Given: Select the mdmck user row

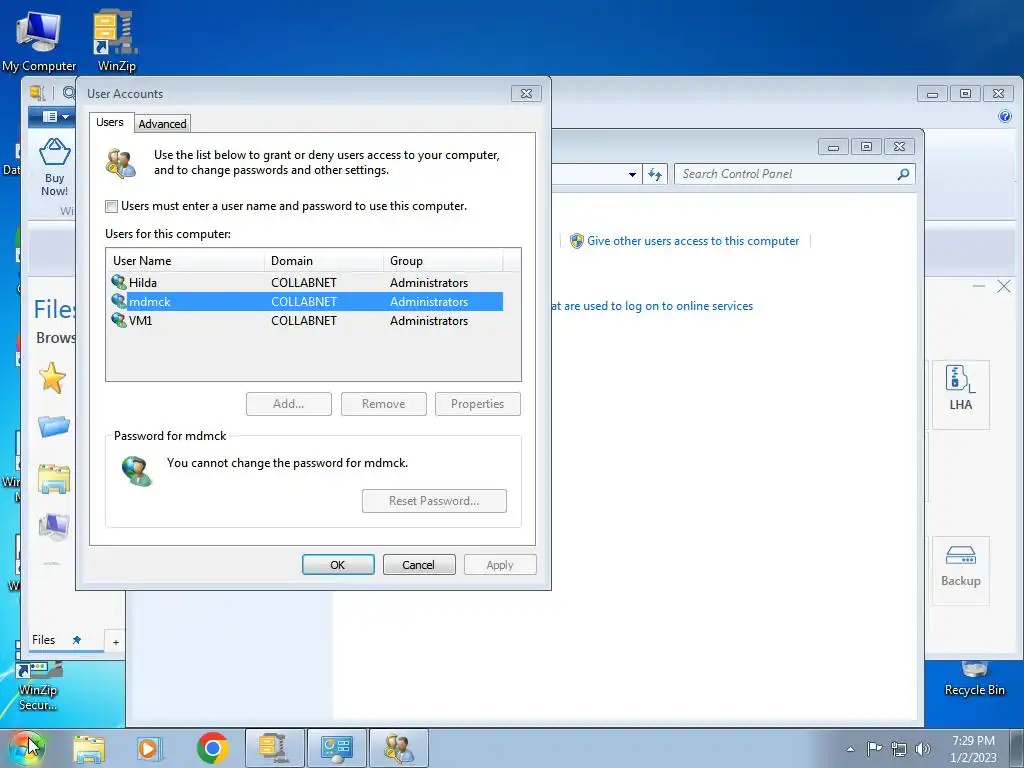Looking at the screenshot, I should [304, 302].
